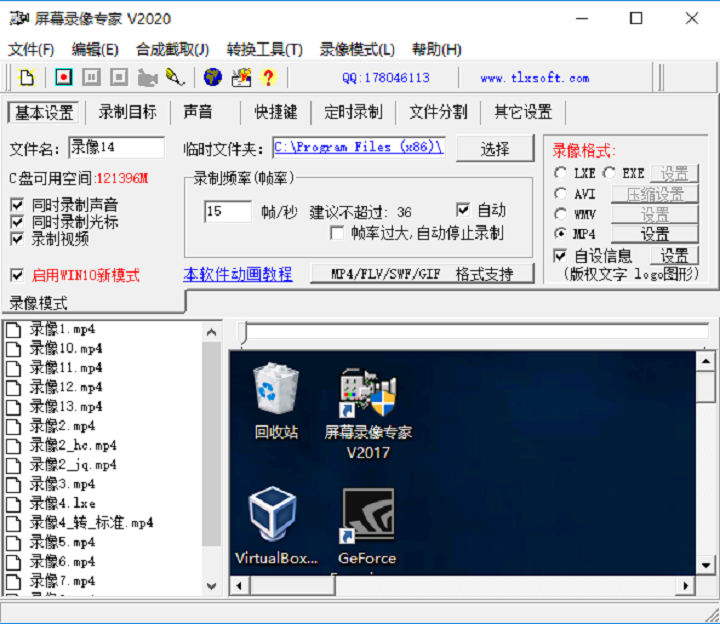The height and width of the screenshot is (624, 720).
Task: Click the stop recording toolbar icon
Action: 119,77
